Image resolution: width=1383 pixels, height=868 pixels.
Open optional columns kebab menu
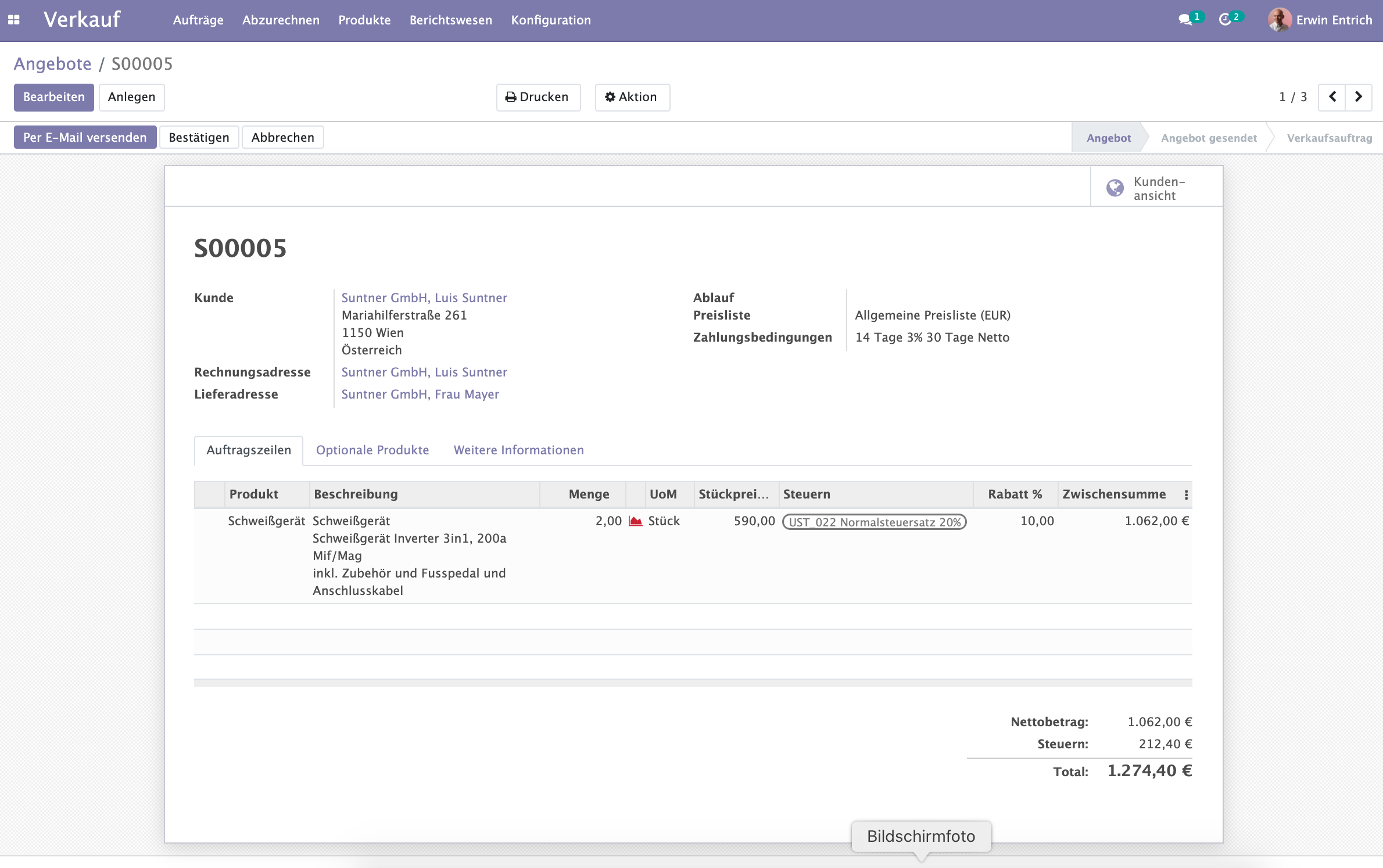tap(1186, 494)
